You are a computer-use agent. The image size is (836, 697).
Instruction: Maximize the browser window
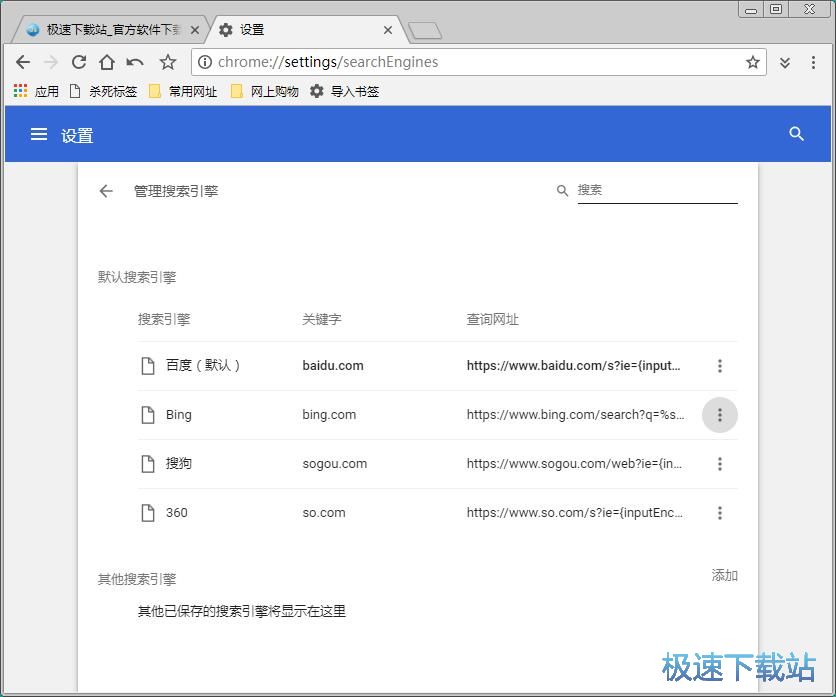(776, 9)
